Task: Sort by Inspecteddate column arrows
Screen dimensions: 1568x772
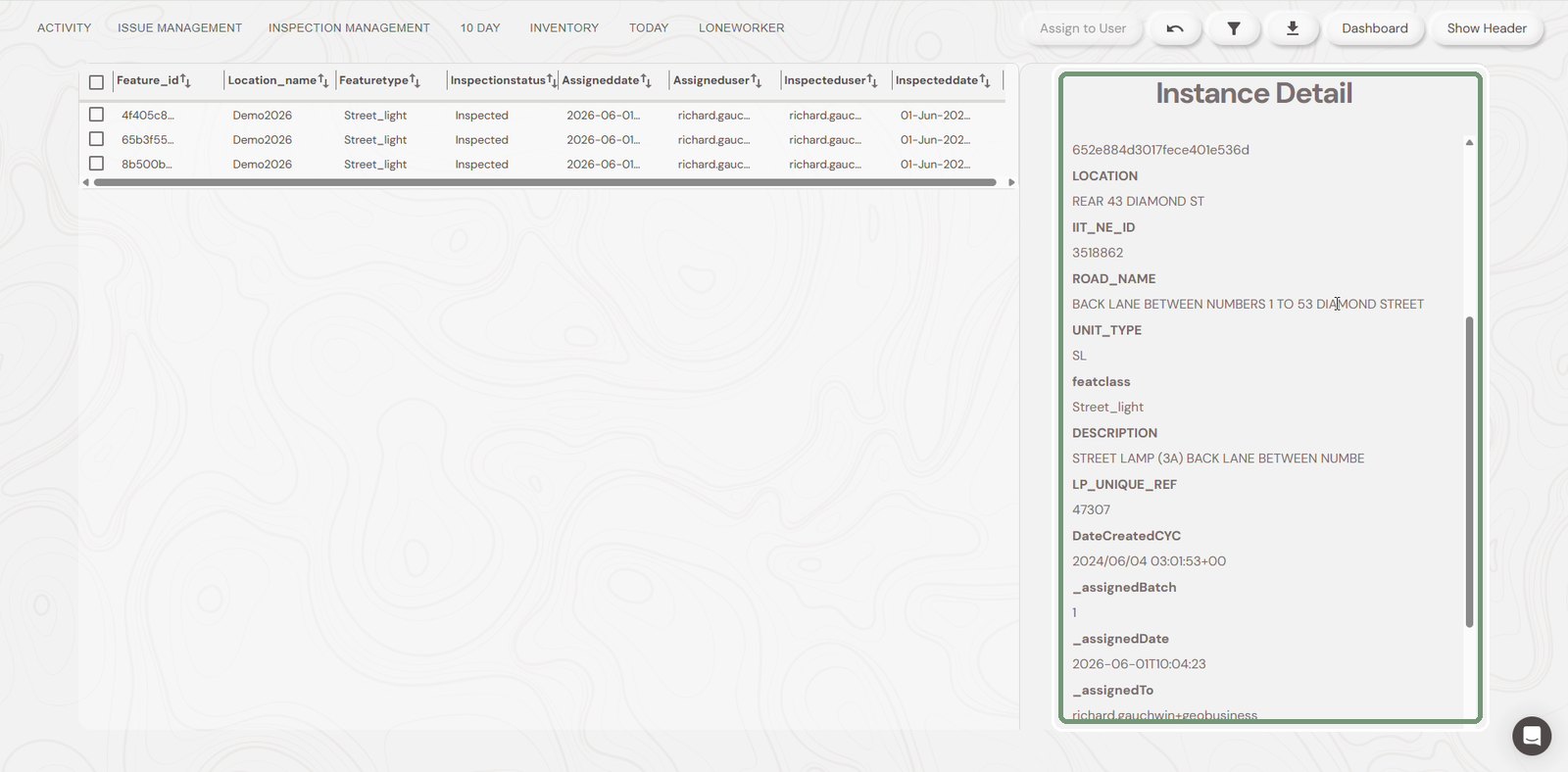Action: [985, 80]
